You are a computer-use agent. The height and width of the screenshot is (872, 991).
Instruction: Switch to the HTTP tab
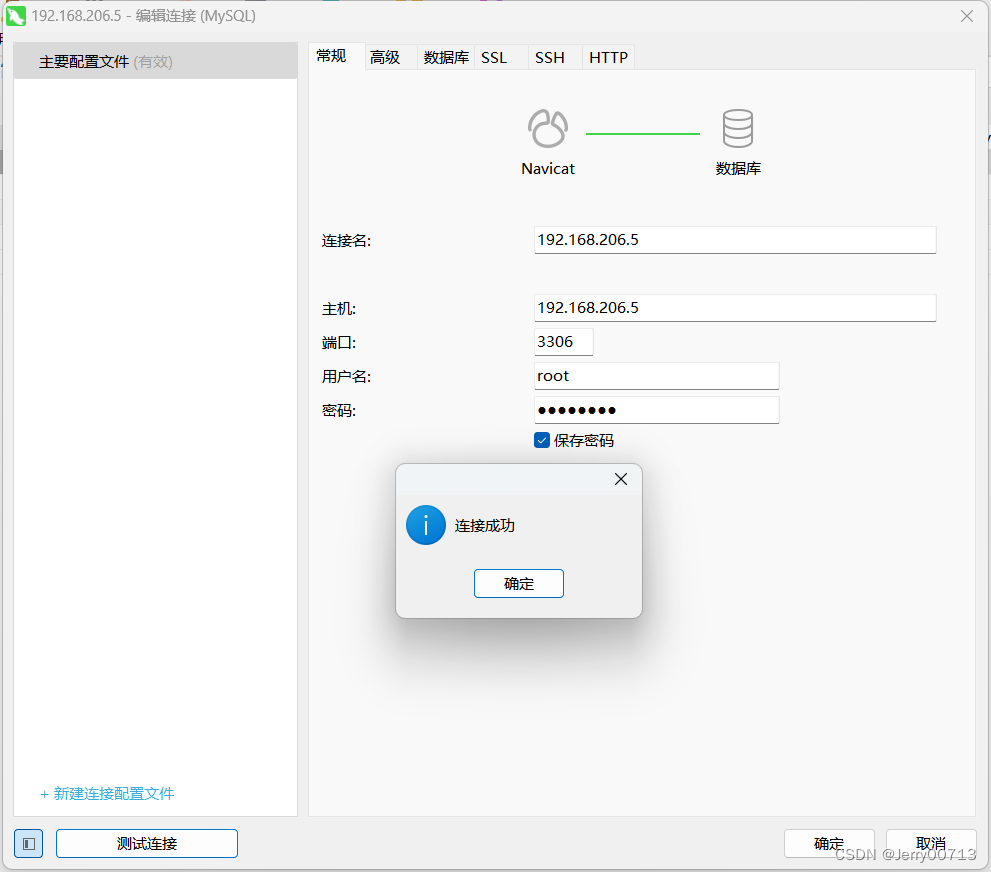coord(607,57)
